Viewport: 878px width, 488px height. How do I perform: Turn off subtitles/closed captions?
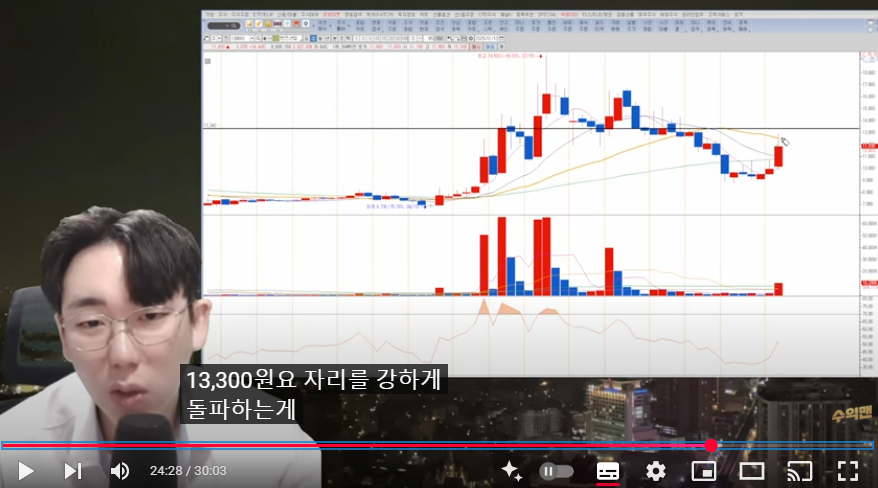[608, 471]
